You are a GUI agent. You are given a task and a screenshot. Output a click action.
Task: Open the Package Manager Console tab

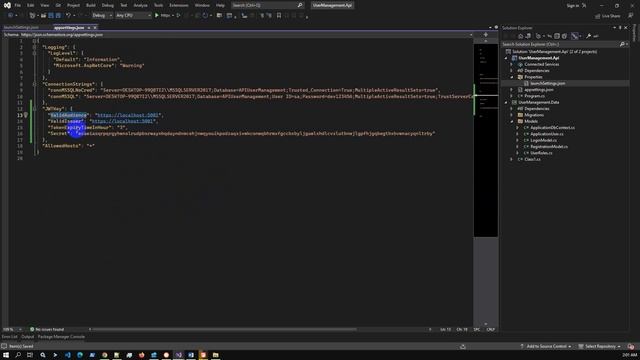pyautogui.click(x=61, y=337)
